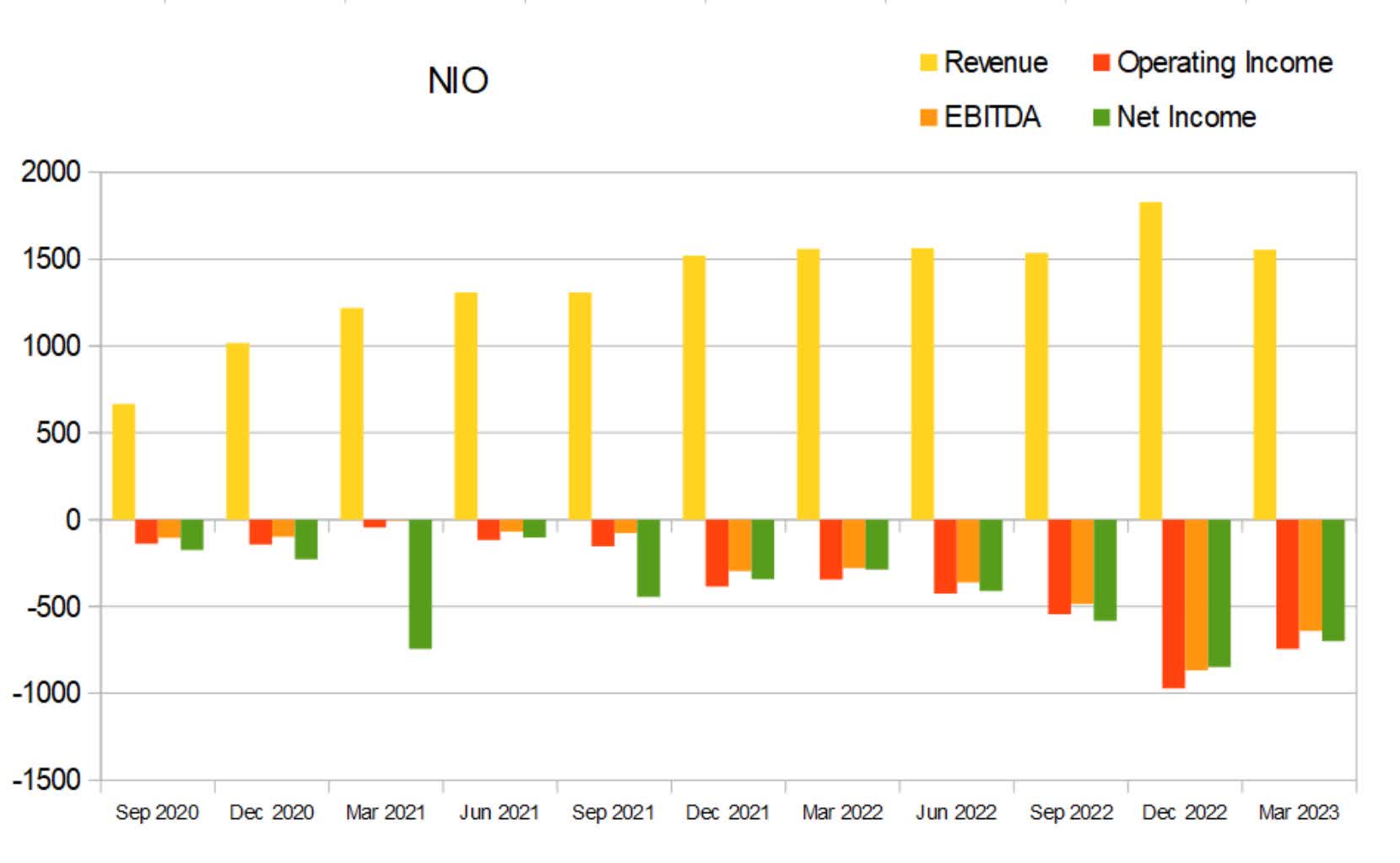Select the Jun 2021 red Operating Income bar
Screen dimensions: 1400x863
(x=489, y=530)
